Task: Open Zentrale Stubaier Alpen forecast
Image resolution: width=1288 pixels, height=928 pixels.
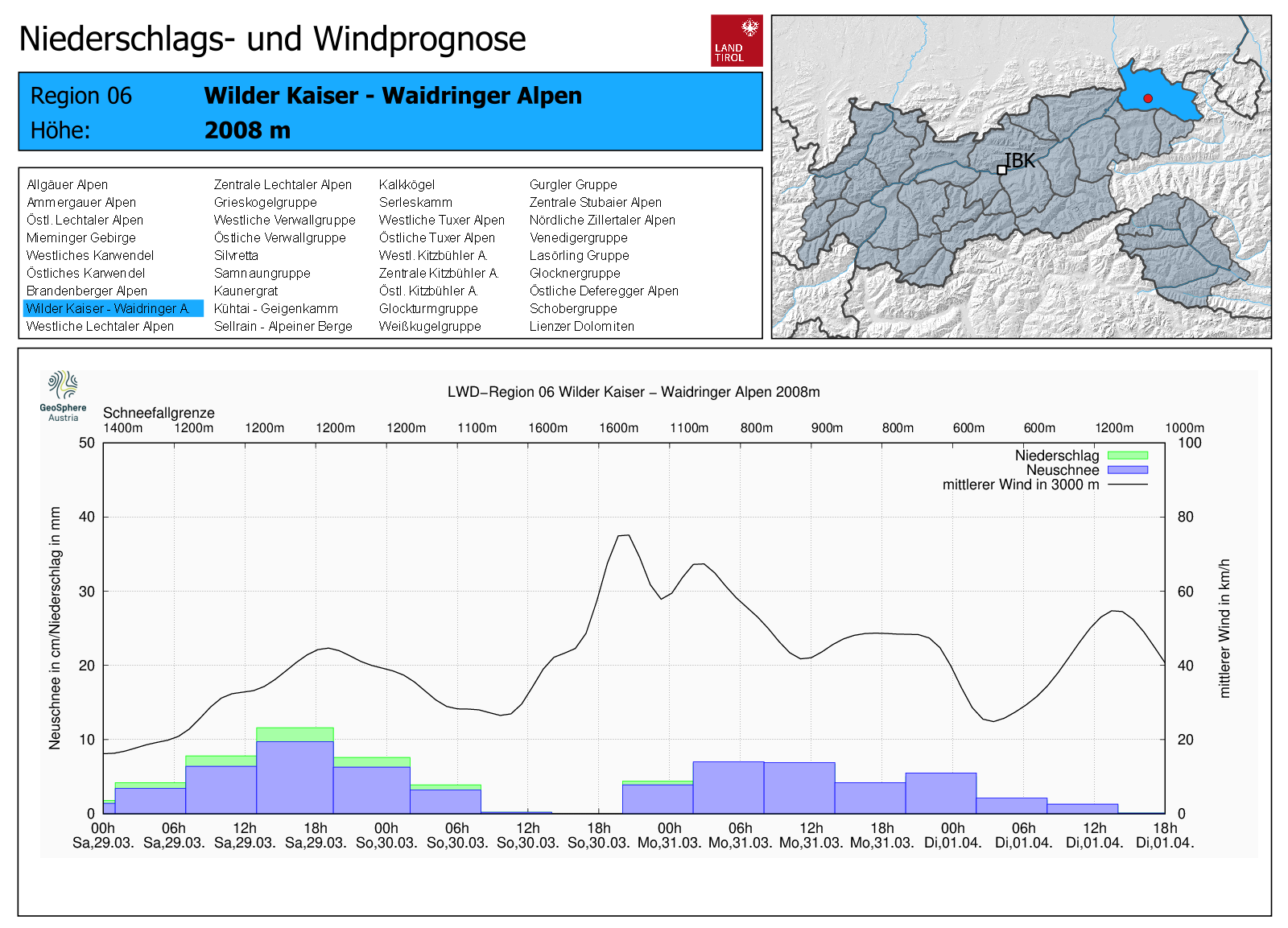Action: pyautogui.click(x=595, y=202)
